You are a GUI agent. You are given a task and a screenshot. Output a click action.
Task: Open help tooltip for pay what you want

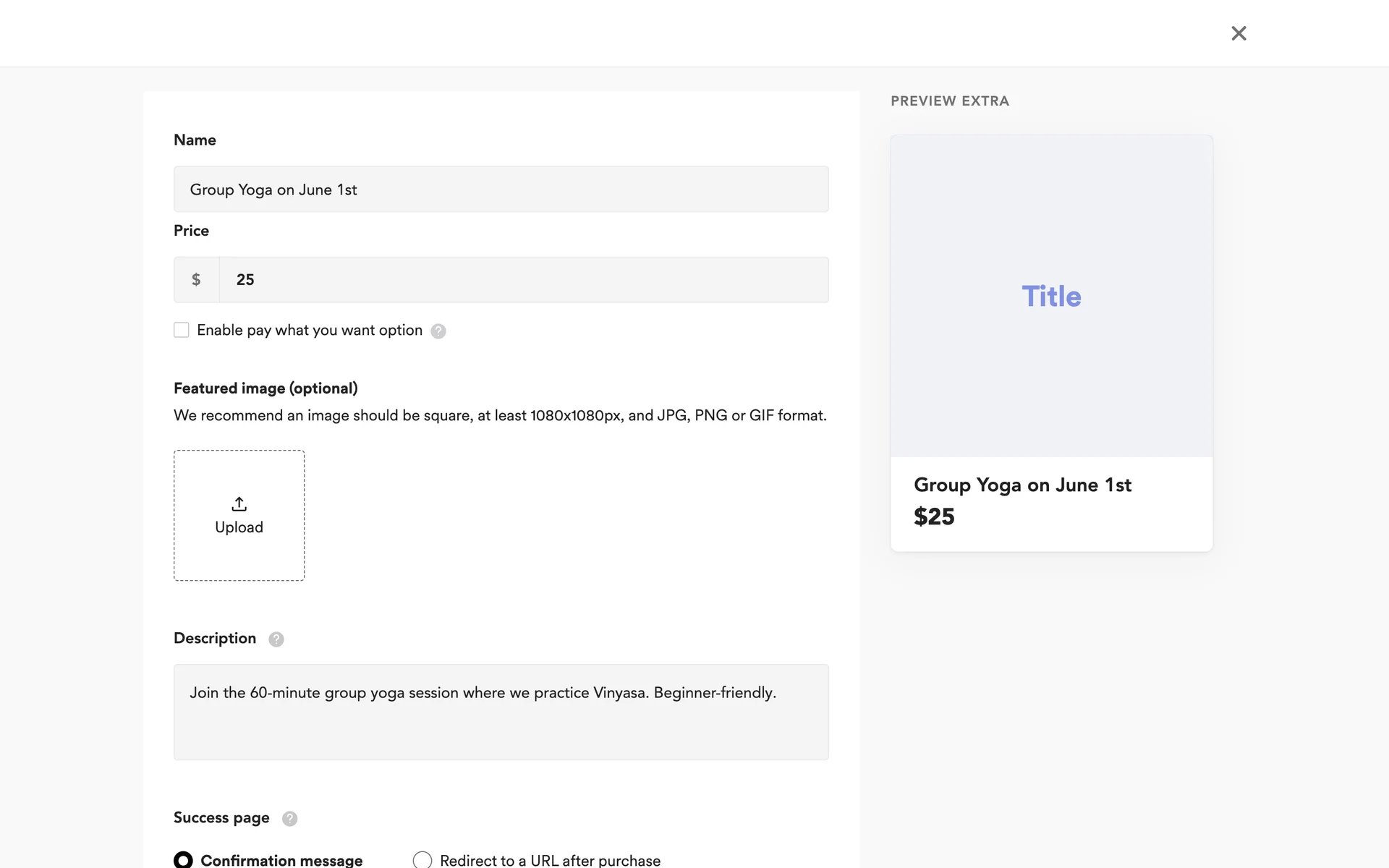[438, 331]
